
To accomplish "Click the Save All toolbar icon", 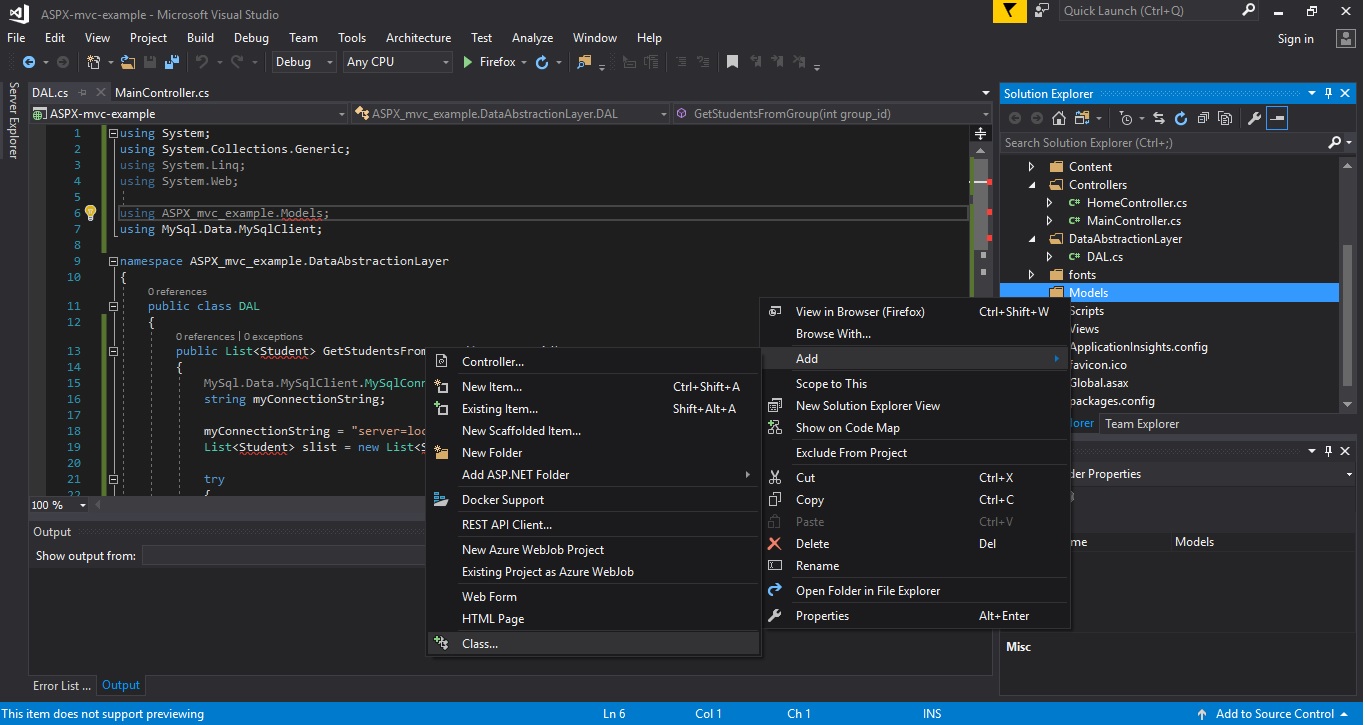I will click(170, 62).
